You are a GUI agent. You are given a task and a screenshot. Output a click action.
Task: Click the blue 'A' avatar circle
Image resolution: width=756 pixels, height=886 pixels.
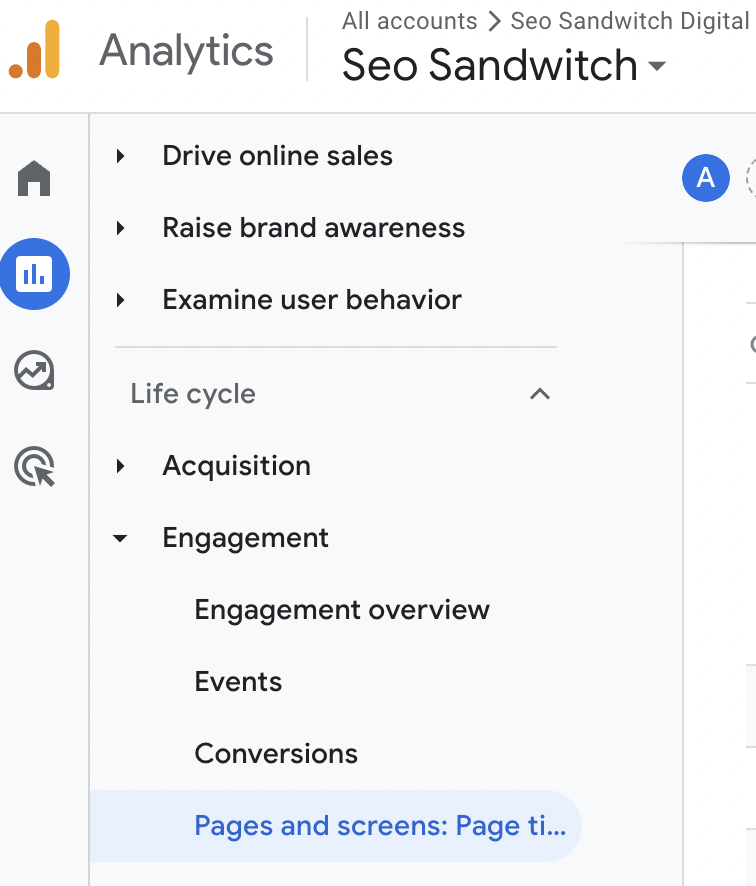pos(705,178)
